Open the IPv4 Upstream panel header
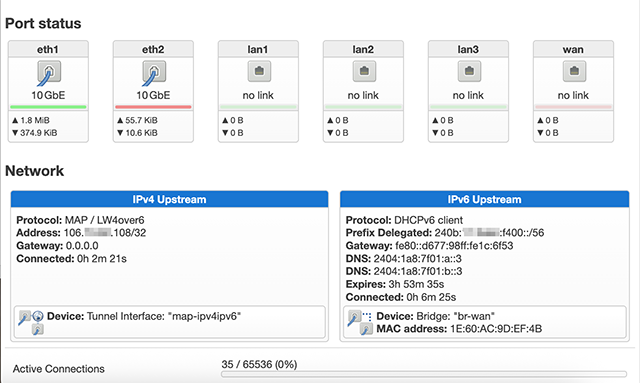The image size is (640, 383). click(169, 199)
